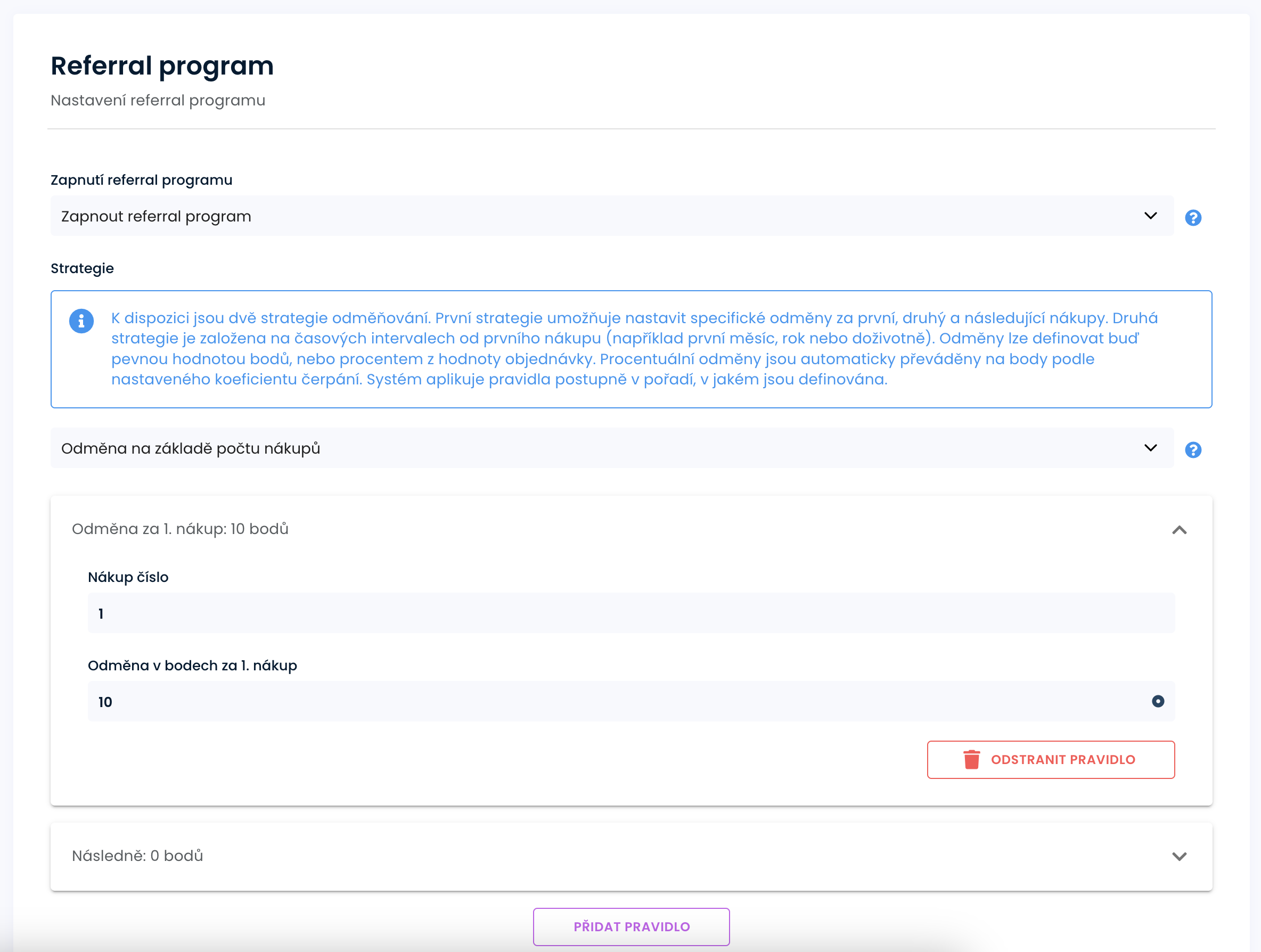Focus the Nákup číslo input field
This screenshot has height=952, width=1261.
(631, 613)
